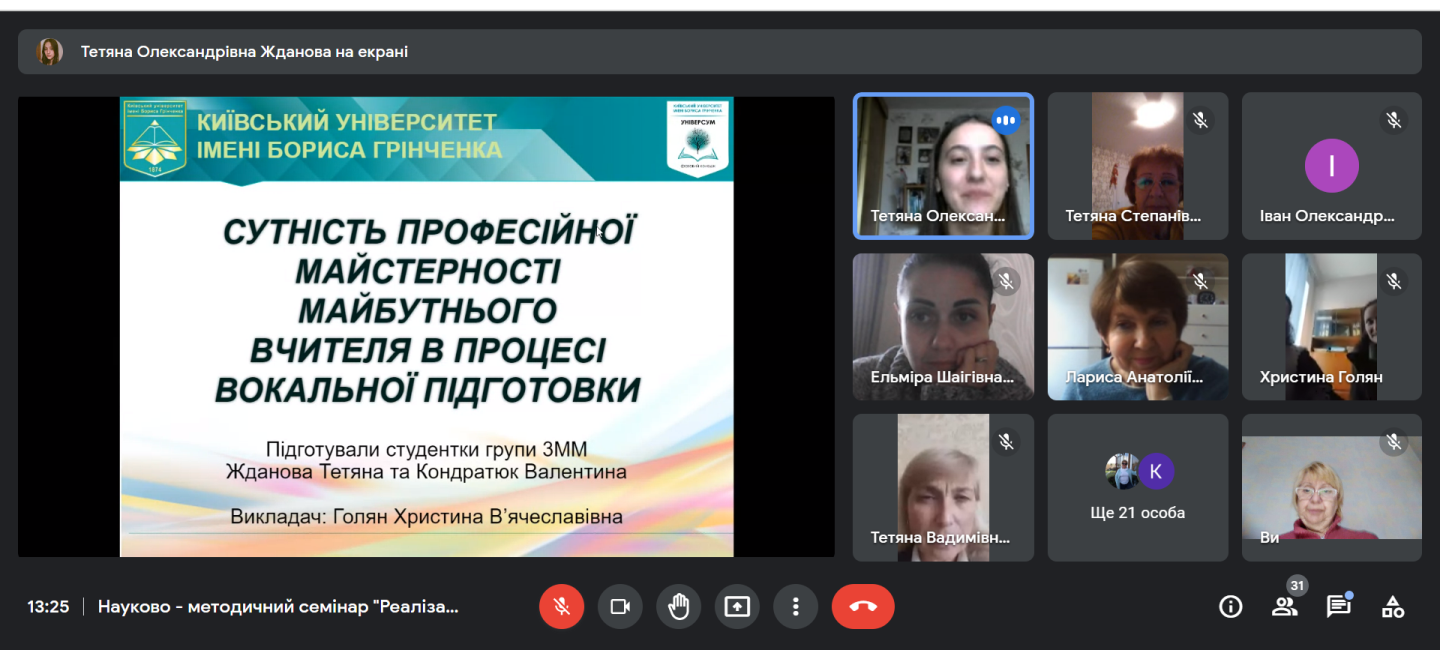Click the Універсум logo on the slide
This screenshot has height=650, width=1440.
pos(697,139)
